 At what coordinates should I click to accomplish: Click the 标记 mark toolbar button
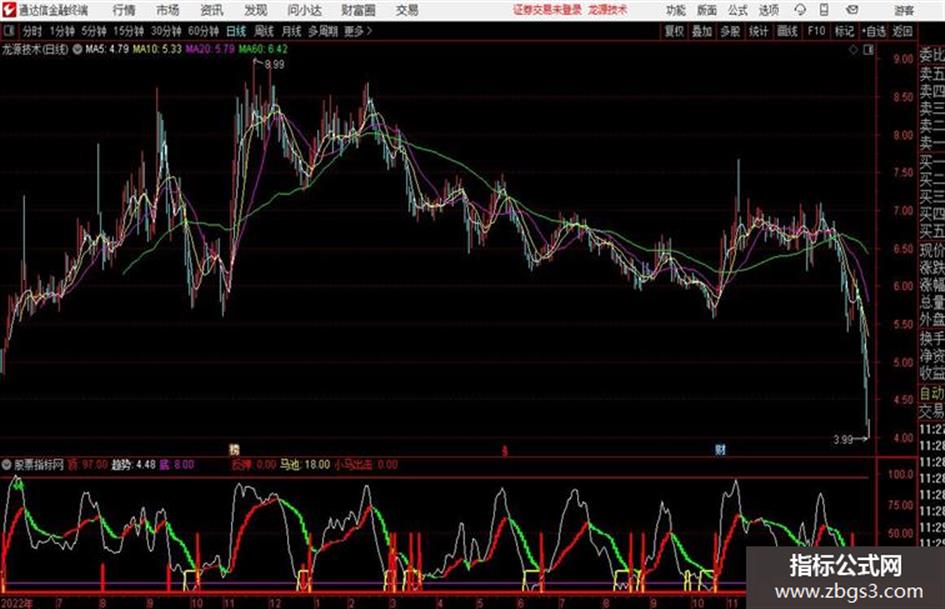844,31
